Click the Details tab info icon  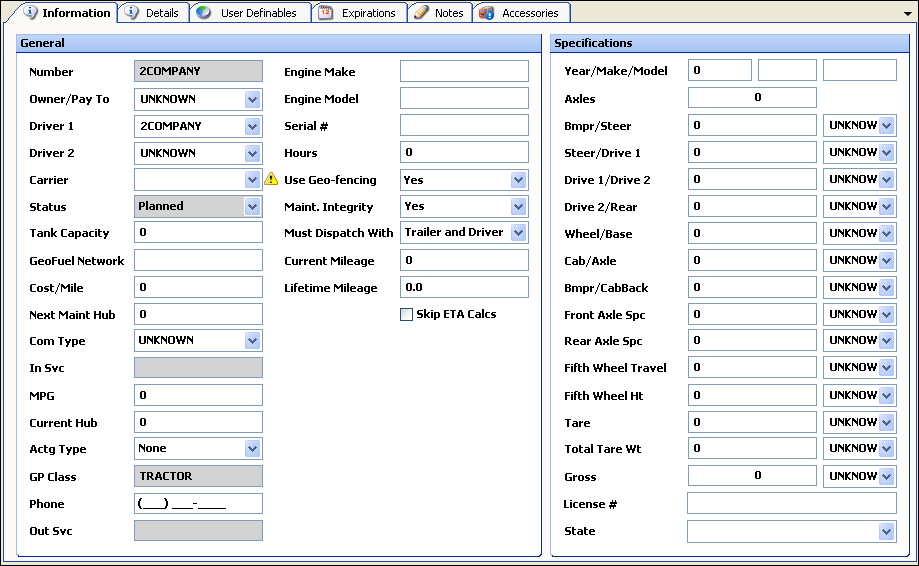[132, 13]
